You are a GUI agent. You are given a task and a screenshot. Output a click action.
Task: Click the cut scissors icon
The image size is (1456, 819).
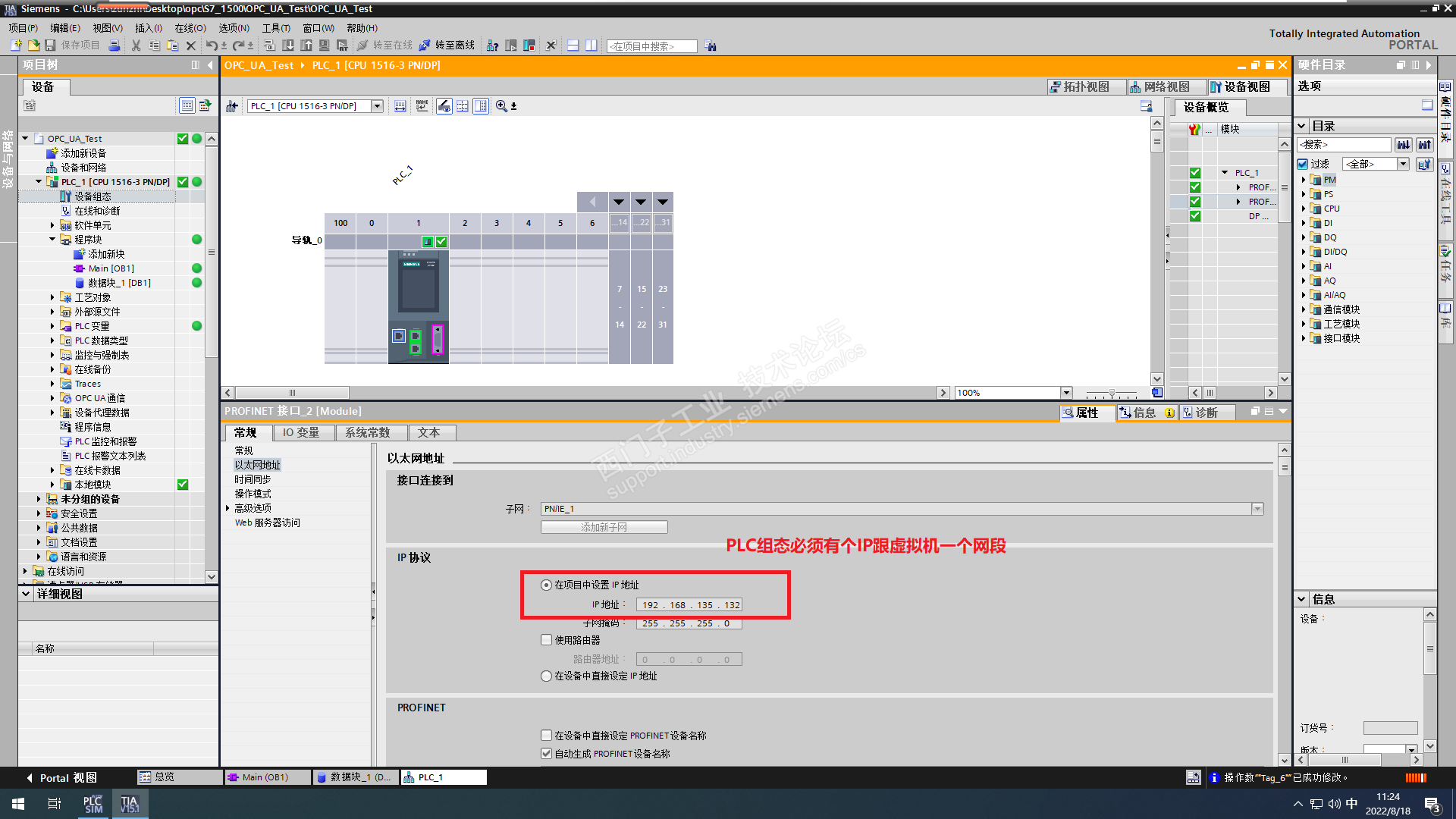pos(136,45)
